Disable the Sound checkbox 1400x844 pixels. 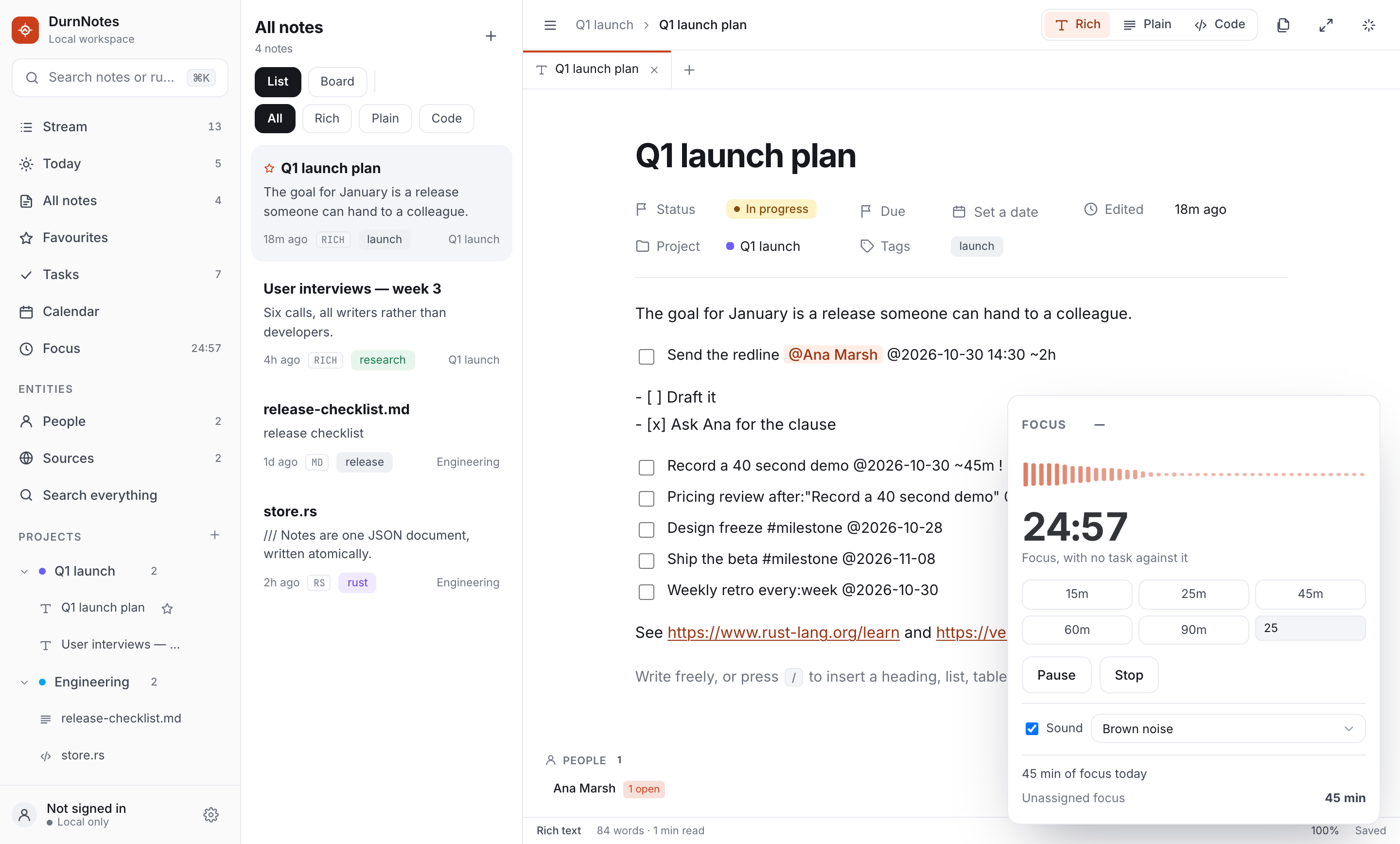(x=1031, y=729)
